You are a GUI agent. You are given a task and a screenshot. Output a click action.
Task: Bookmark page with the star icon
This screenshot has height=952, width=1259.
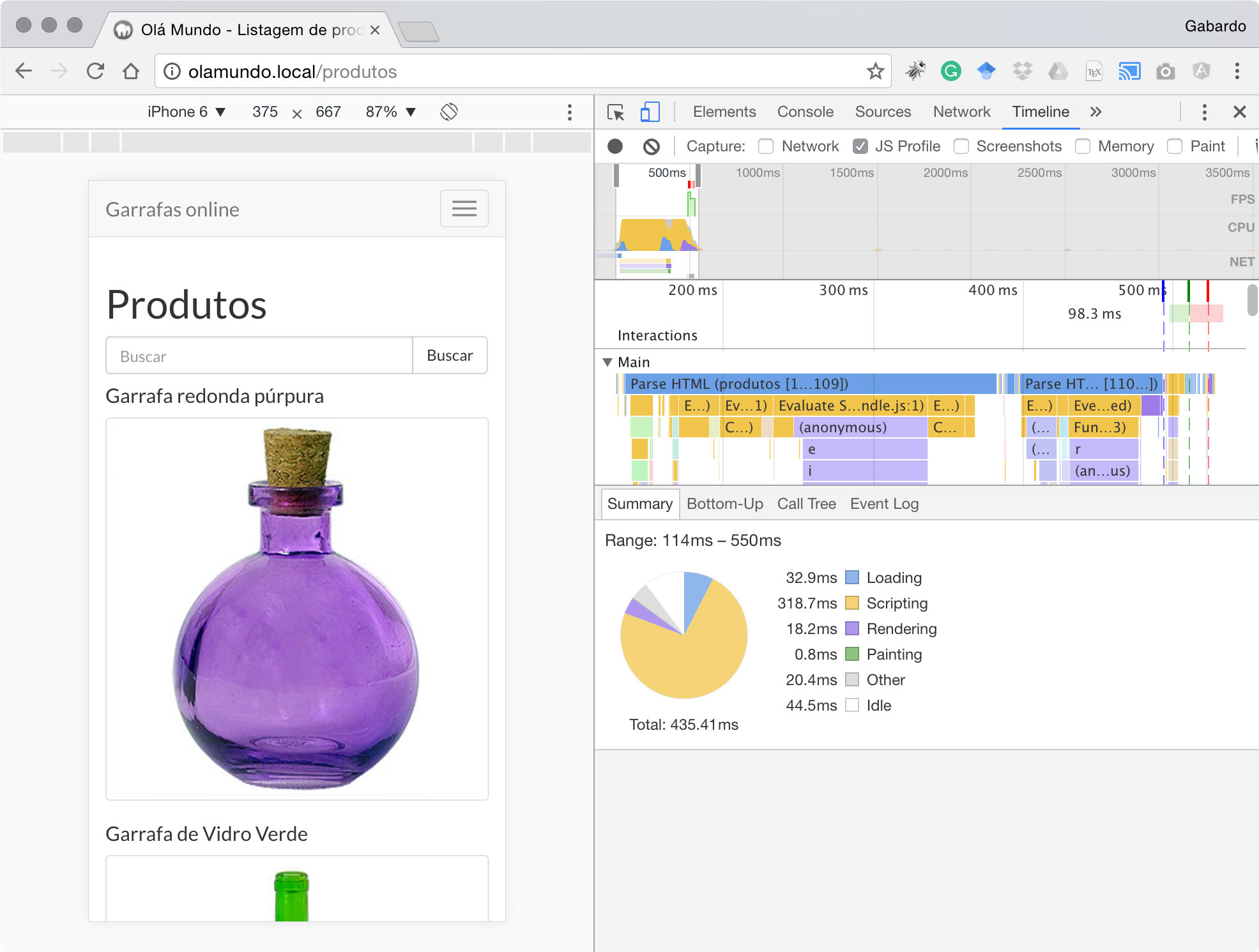click(875, 71)
